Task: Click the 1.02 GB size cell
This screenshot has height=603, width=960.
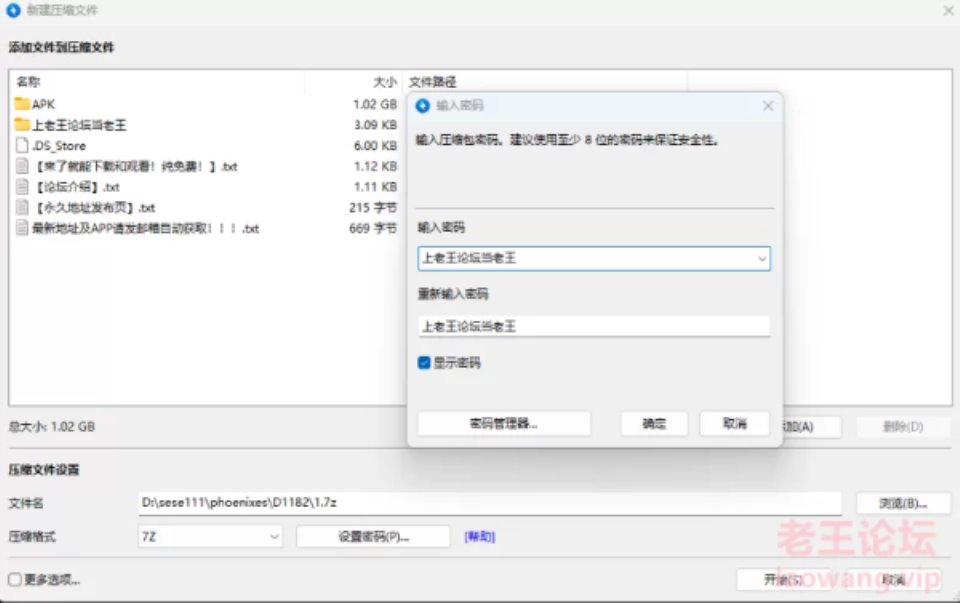Action: (x=375, y=104)
